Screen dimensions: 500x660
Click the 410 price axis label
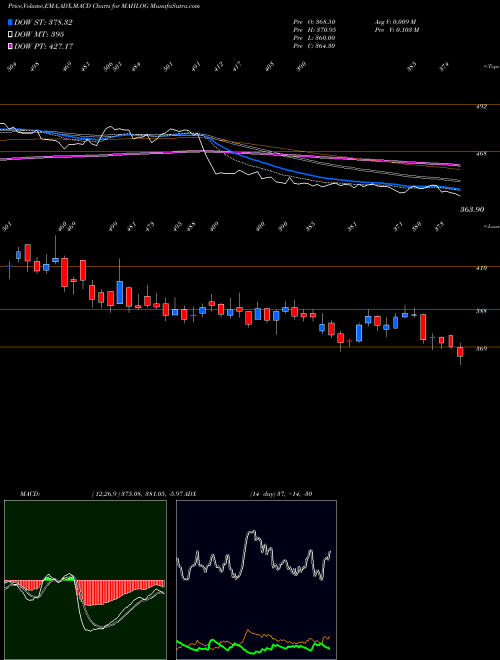(x=481, y=268)
